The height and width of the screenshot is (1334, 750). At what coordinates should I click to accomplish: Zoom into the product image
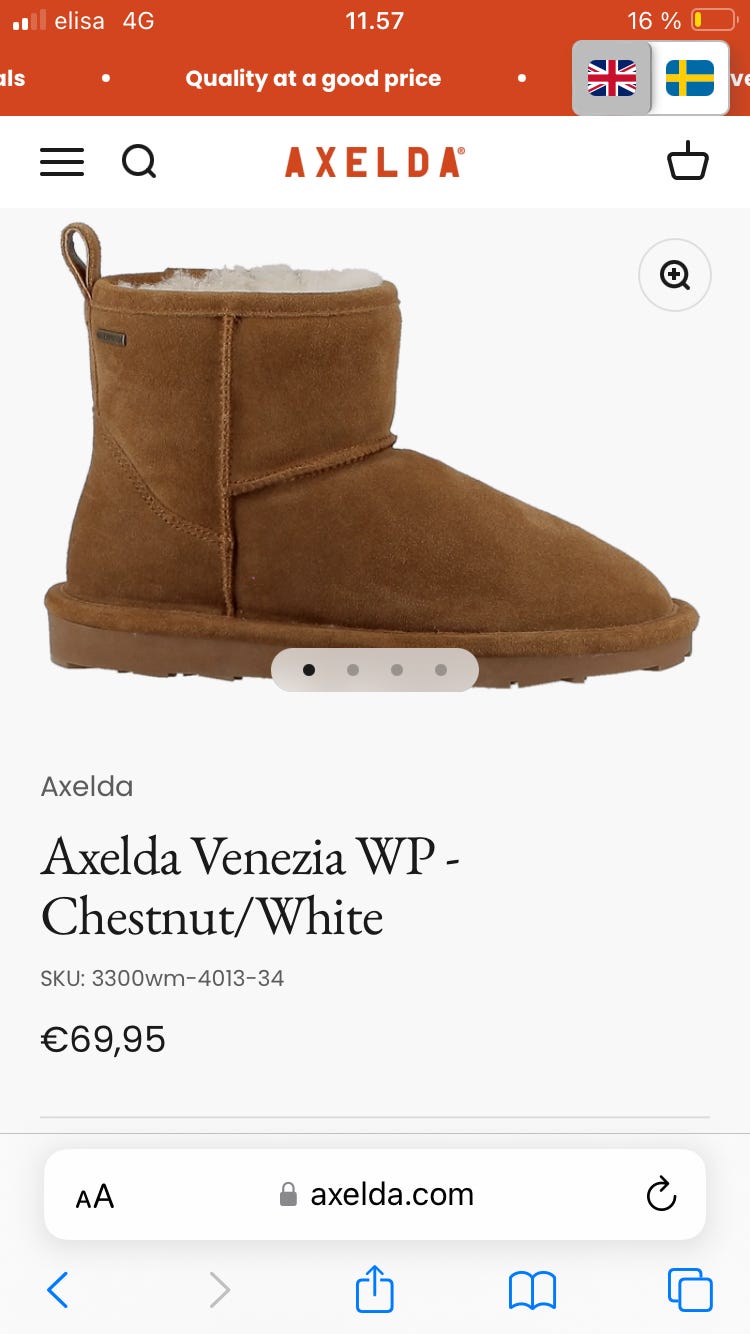tap(675, 275)
